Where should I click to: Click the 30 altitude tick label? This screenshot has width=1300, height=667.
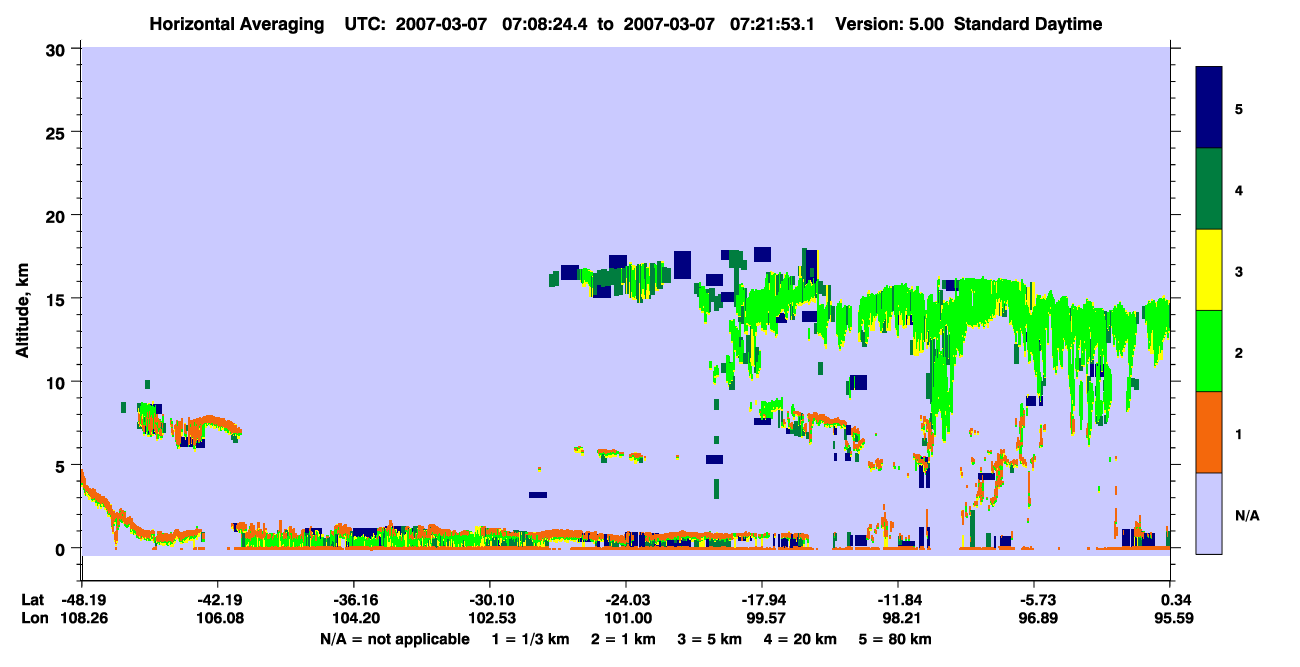pos(57,49)
